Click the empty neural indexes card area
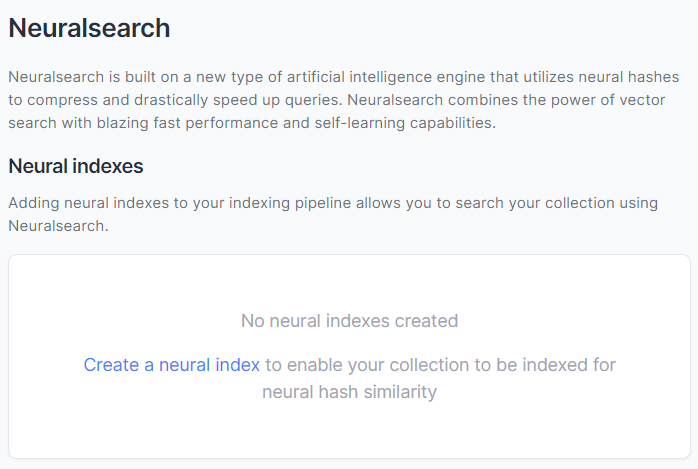The image size is (698, 469). [x=349, y=356]
